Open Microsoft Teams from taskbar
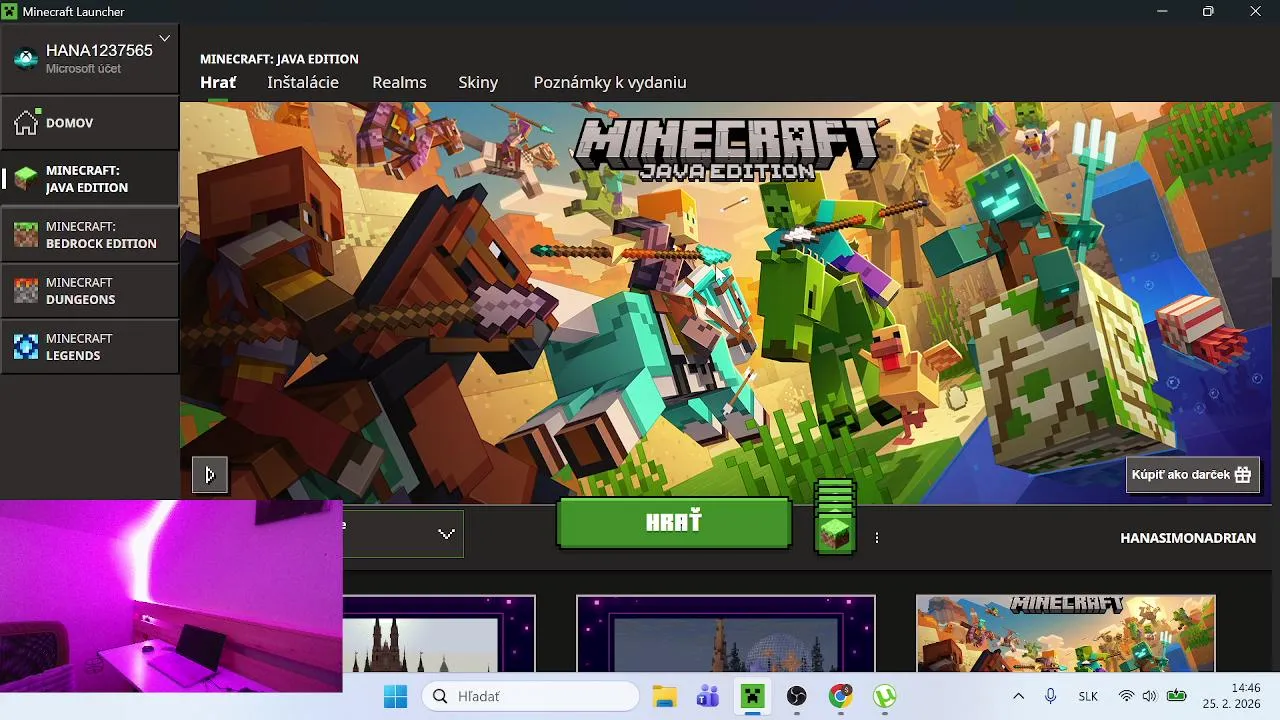The image size is (1280, 720). (708, 696)
